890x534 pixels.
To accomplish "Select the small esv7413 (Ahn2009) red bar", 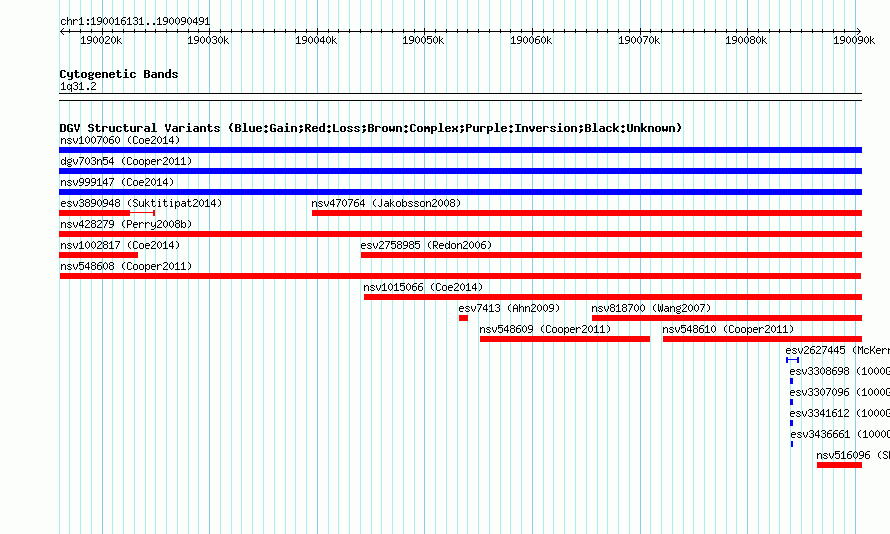I will point(463,318).
